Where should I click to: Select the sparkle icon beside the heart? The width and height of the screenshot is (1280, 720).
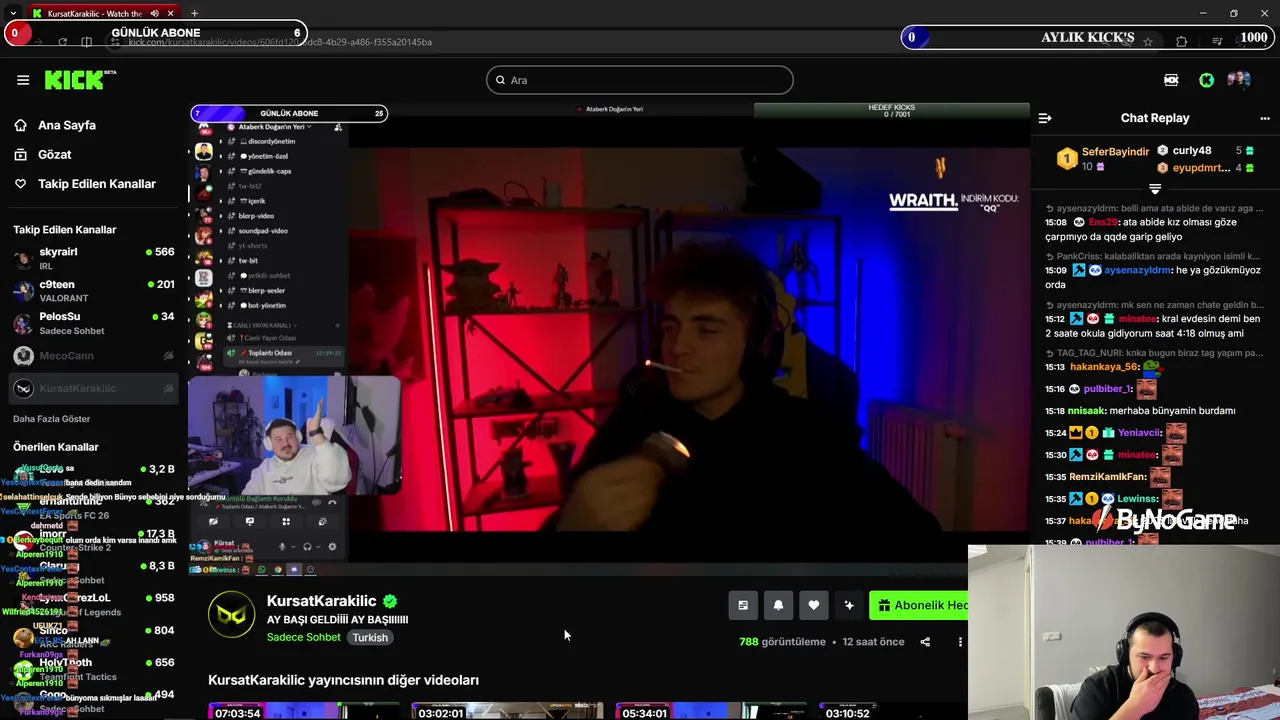tap(849, 605)
